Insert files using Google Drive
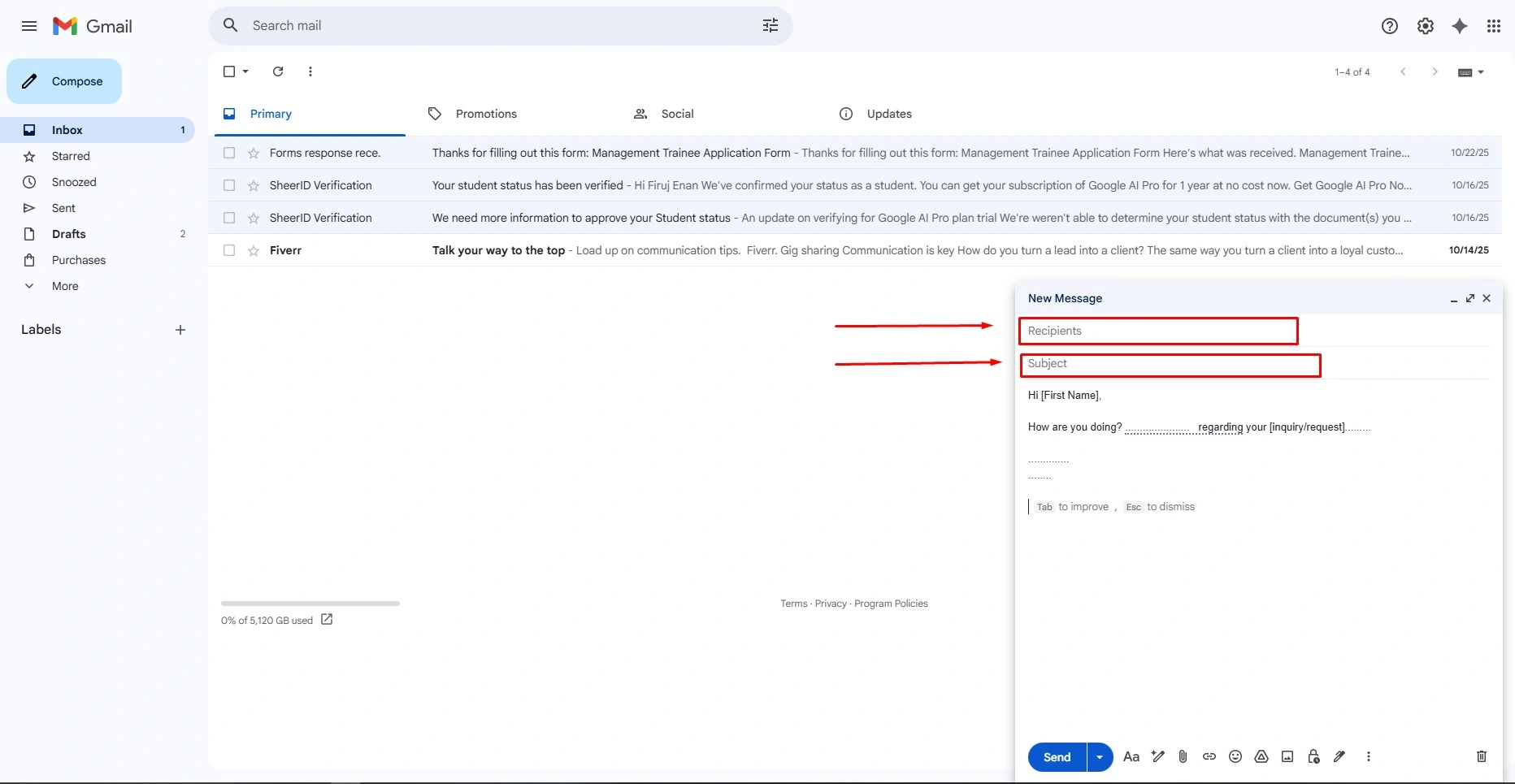This screenshot has width=1515, height=784. 1261,756
